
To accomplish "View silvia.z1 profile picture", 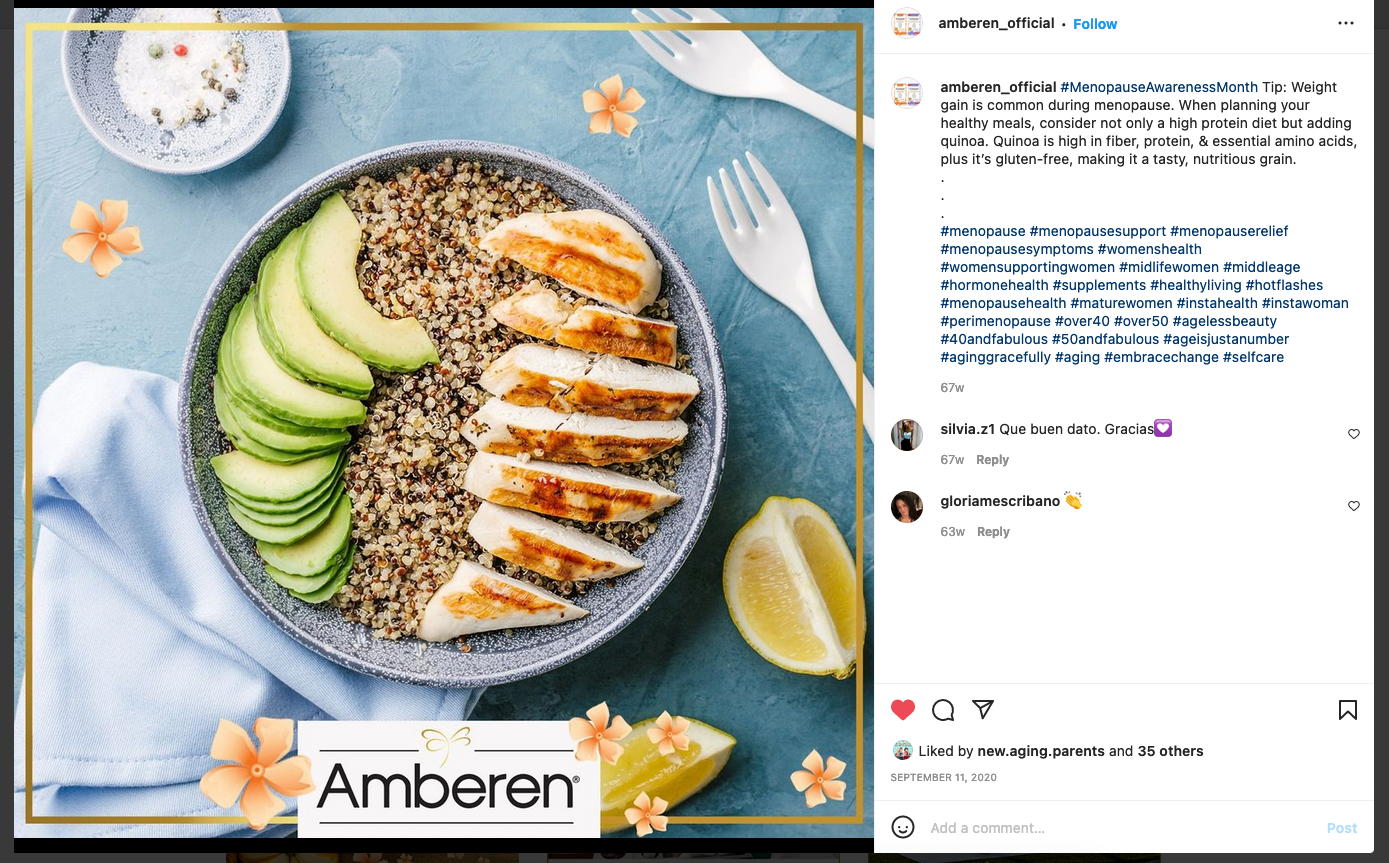I will (x=907, y=435).
